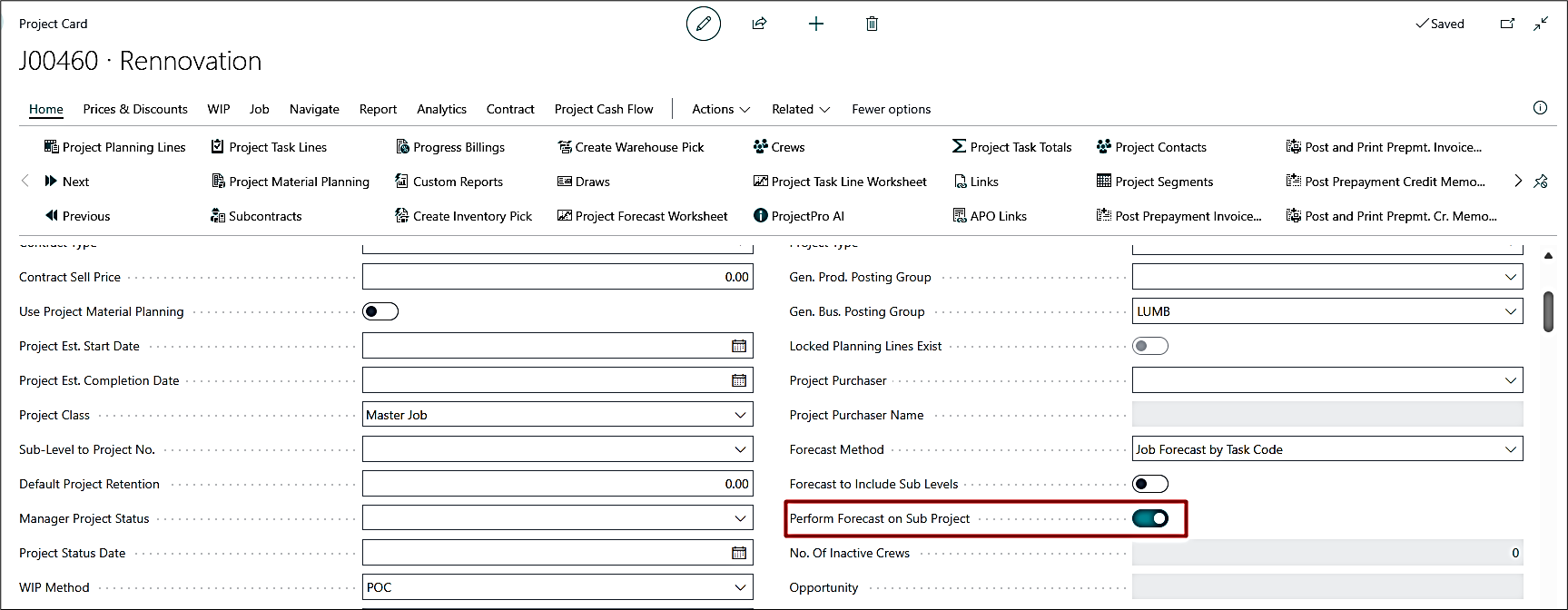This screenshot has width=1568, height=610.
Task: Turn off Perform Forecast on Sub Project
Action: tap(1149, 518)
